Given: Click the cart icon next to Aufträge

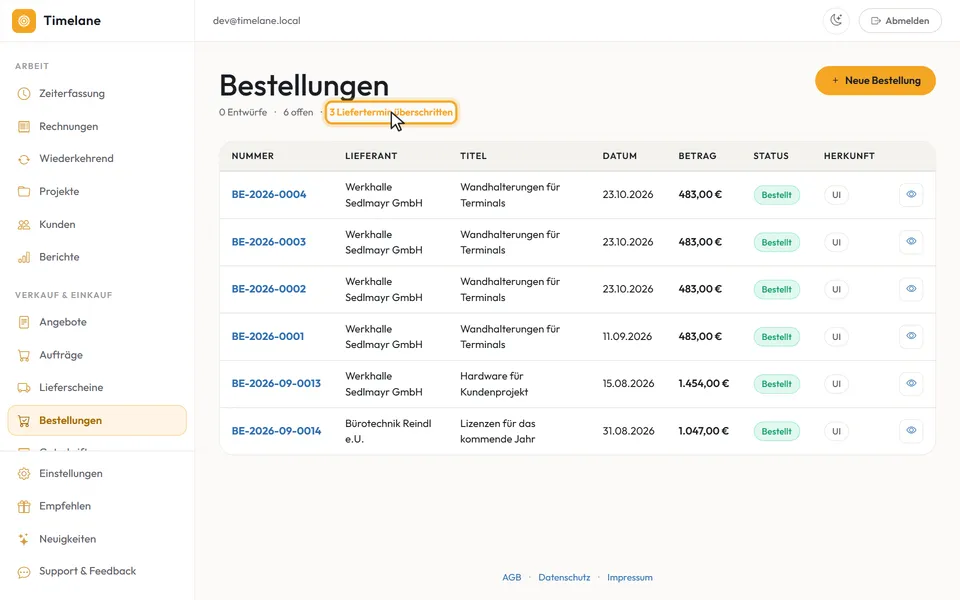Looking at the screenshot, I should 24,355.
